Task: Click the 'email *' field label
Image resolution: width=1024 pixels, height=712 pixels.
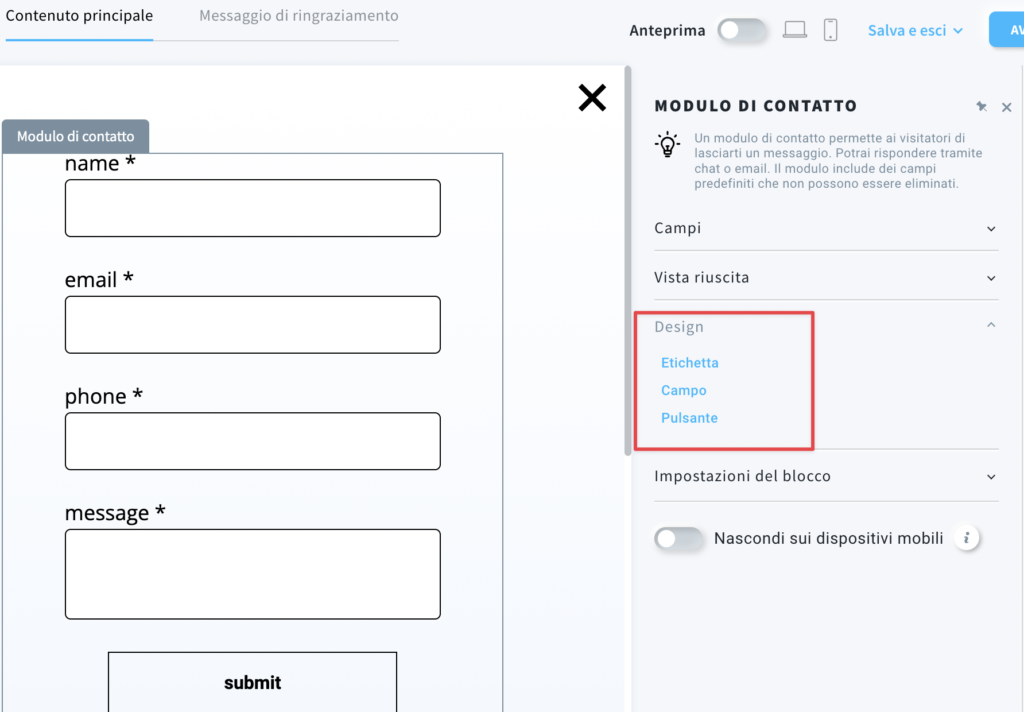Action: coord(99,280)
